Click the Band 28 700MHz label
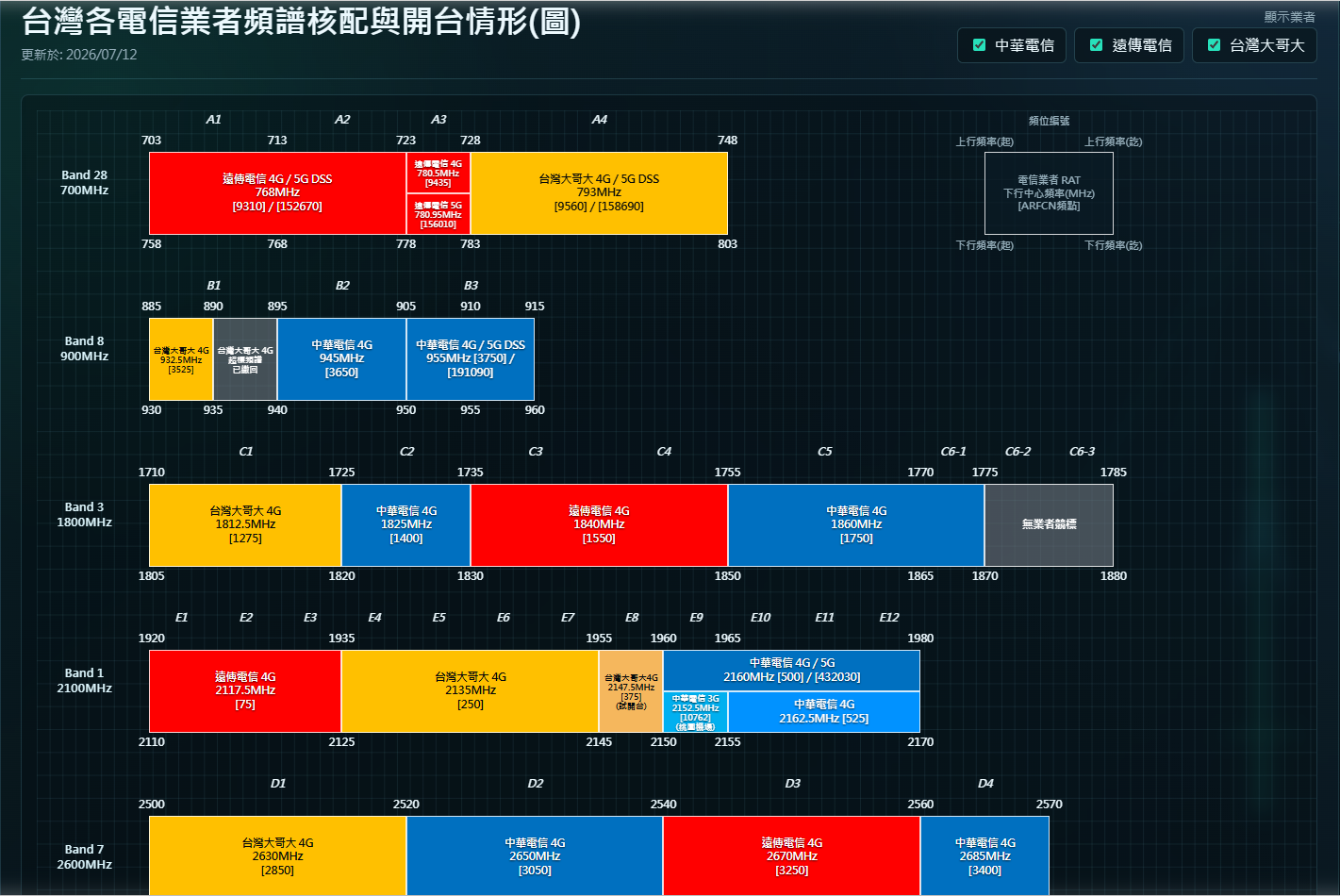Image resolution: width=1340 pixels, height=896 pixels. coord(85,183)
